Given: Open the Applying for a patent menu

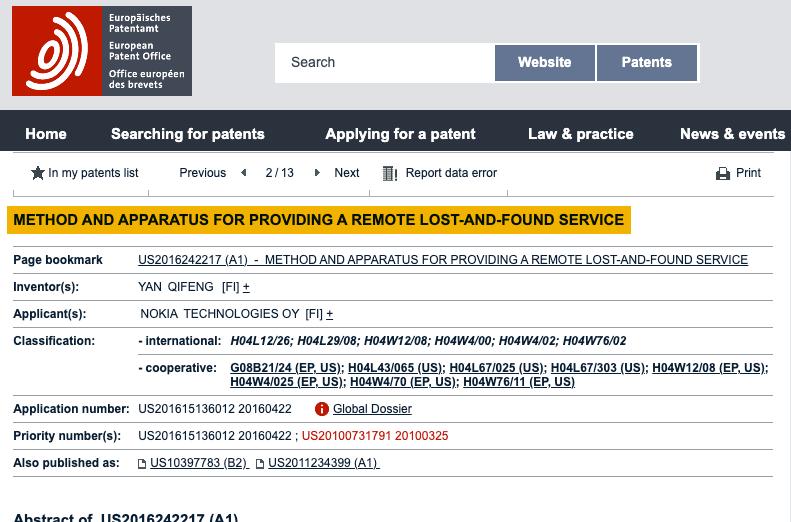Looking at the screenshot, I should tap(400, 134).
